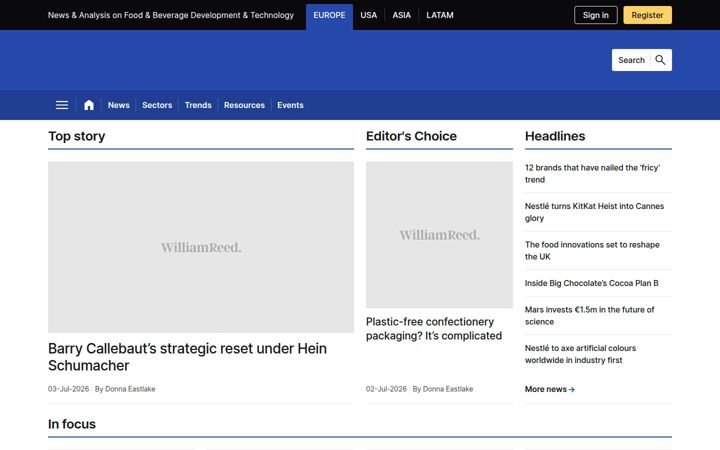This screenshot has height=450, width=720.
Task: Click the Top story section heading
Action: click(x=77, y=136)
